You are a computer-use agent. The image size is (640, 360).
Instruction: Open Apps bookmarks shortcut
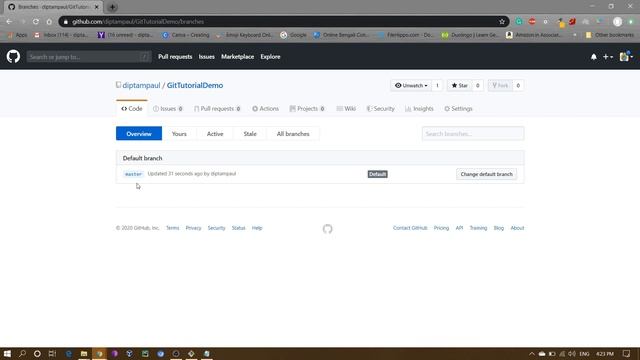click(16, 35)
